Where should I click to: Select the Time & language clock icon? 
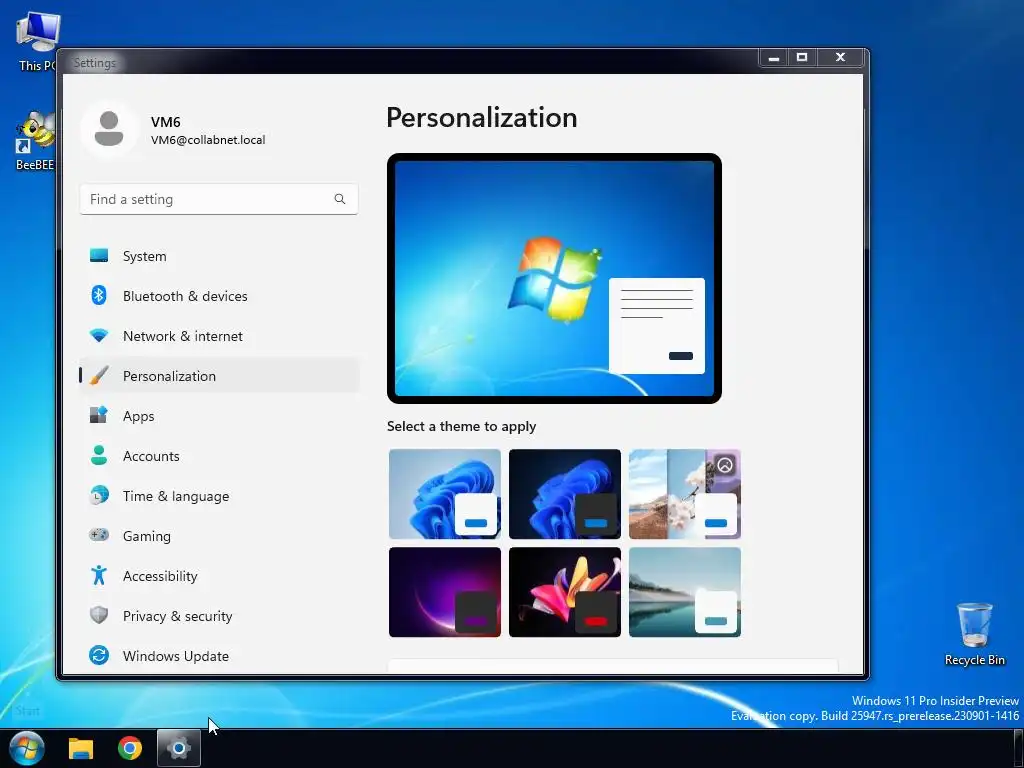(x=99, y=495)
